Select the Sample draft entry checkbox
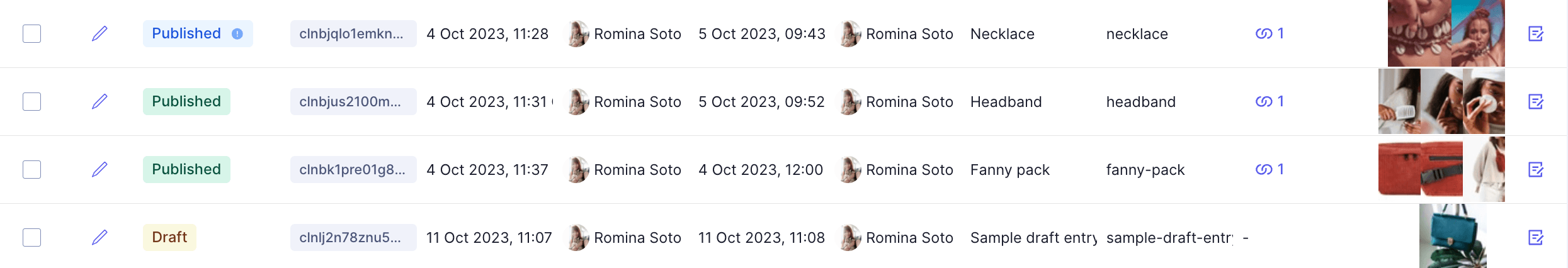This screenshot has width=1568, height=268. pos(32,237)
